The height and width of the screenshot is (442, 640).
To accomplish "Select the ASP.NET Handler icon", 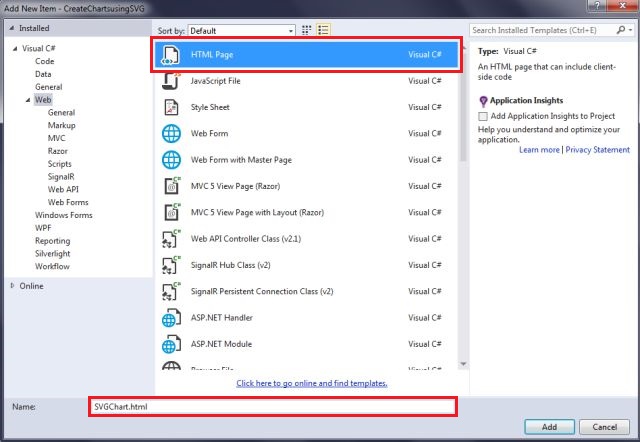I will point(171,318).
